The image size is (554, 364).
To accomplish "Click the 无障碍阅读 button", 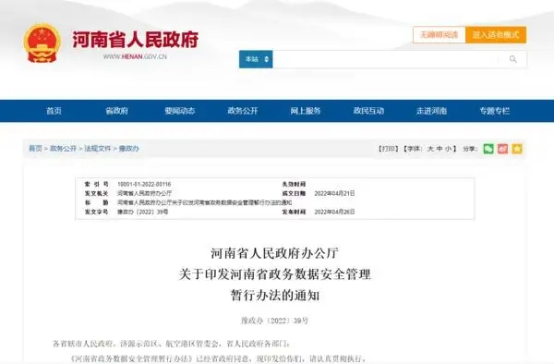I will coord(439,35).
